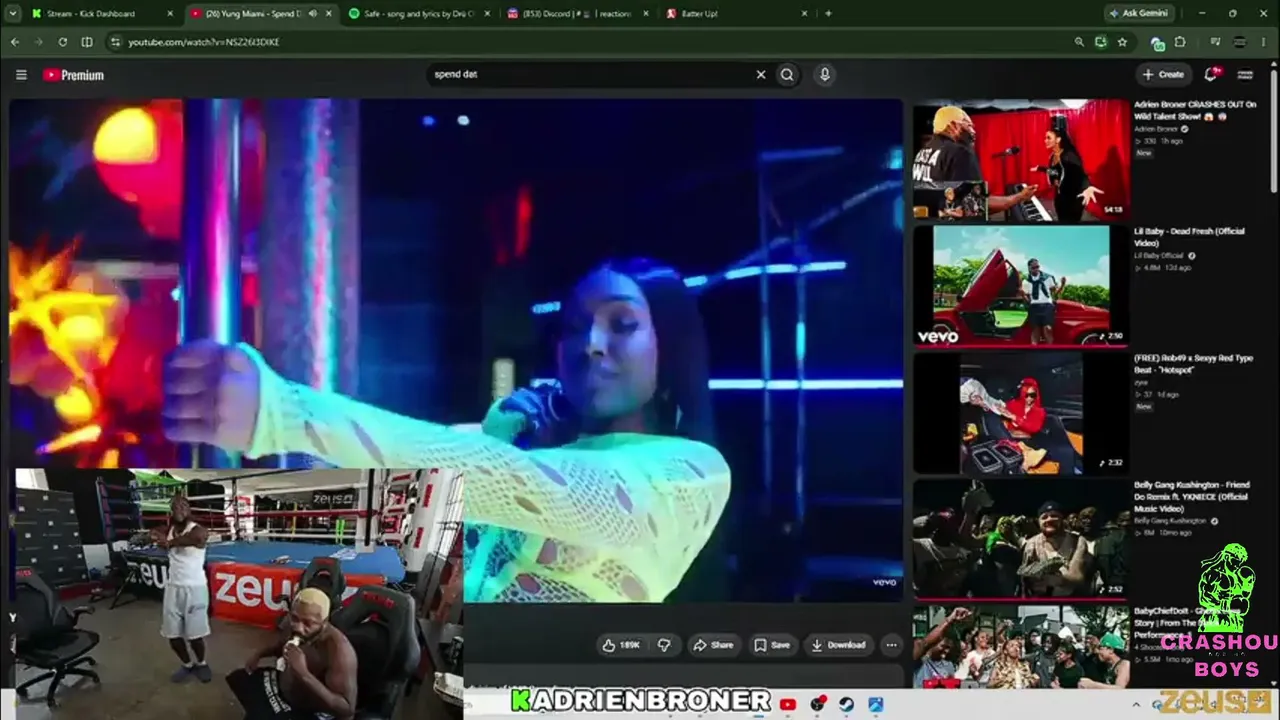Screen dimensions: 1280x720
Task: Reload the YouTube page
Action: (63, 42)
